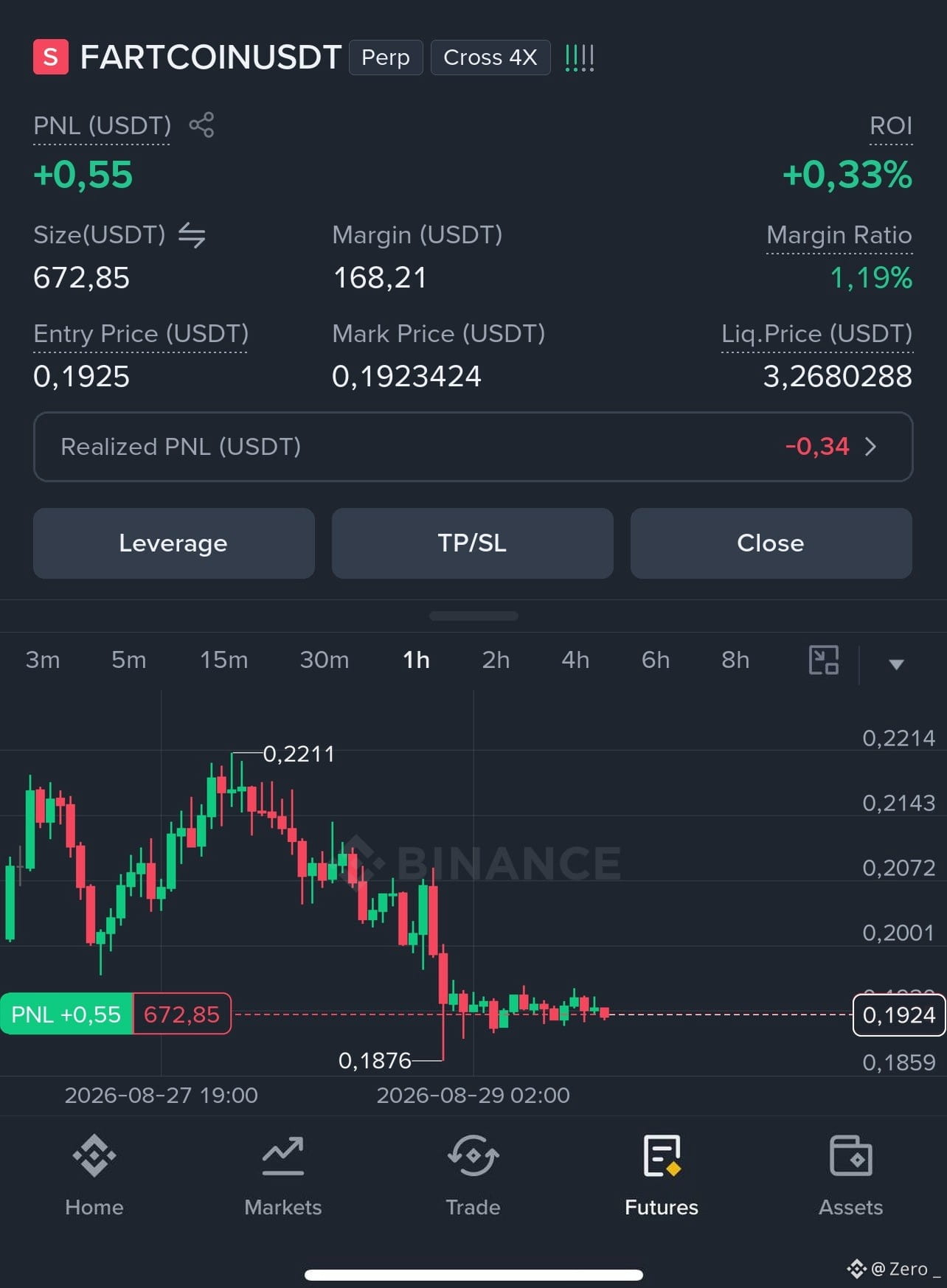
Task: Tap the 2026-08-29 02:00 time axis label
Action: 473,1095
